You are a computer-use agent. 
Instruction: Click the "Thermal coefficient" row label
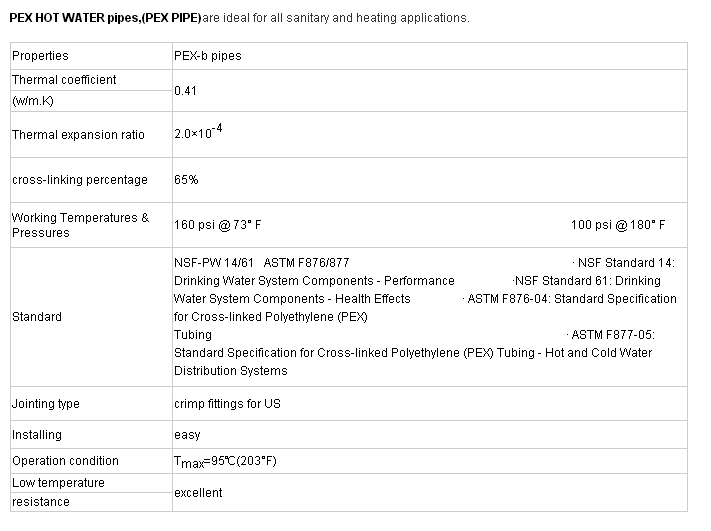point(64,80)
